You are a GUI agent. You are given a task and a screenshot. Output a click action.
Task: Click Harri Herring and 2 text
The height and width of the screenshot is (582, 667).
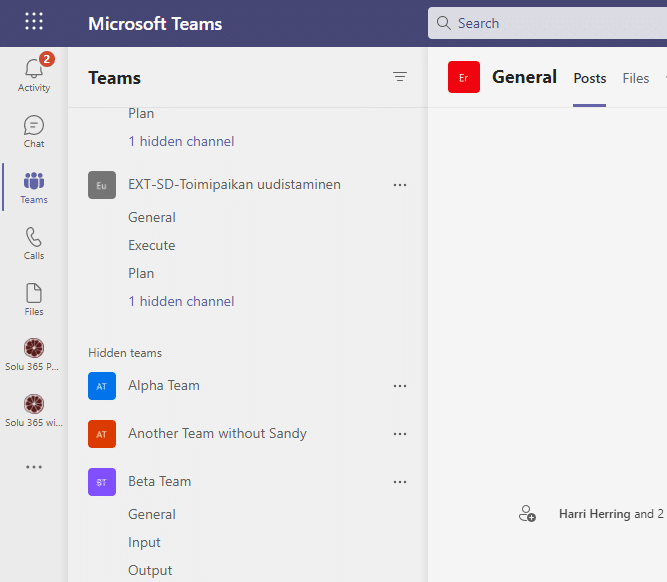pyautogui.click(x=611, y=514)
